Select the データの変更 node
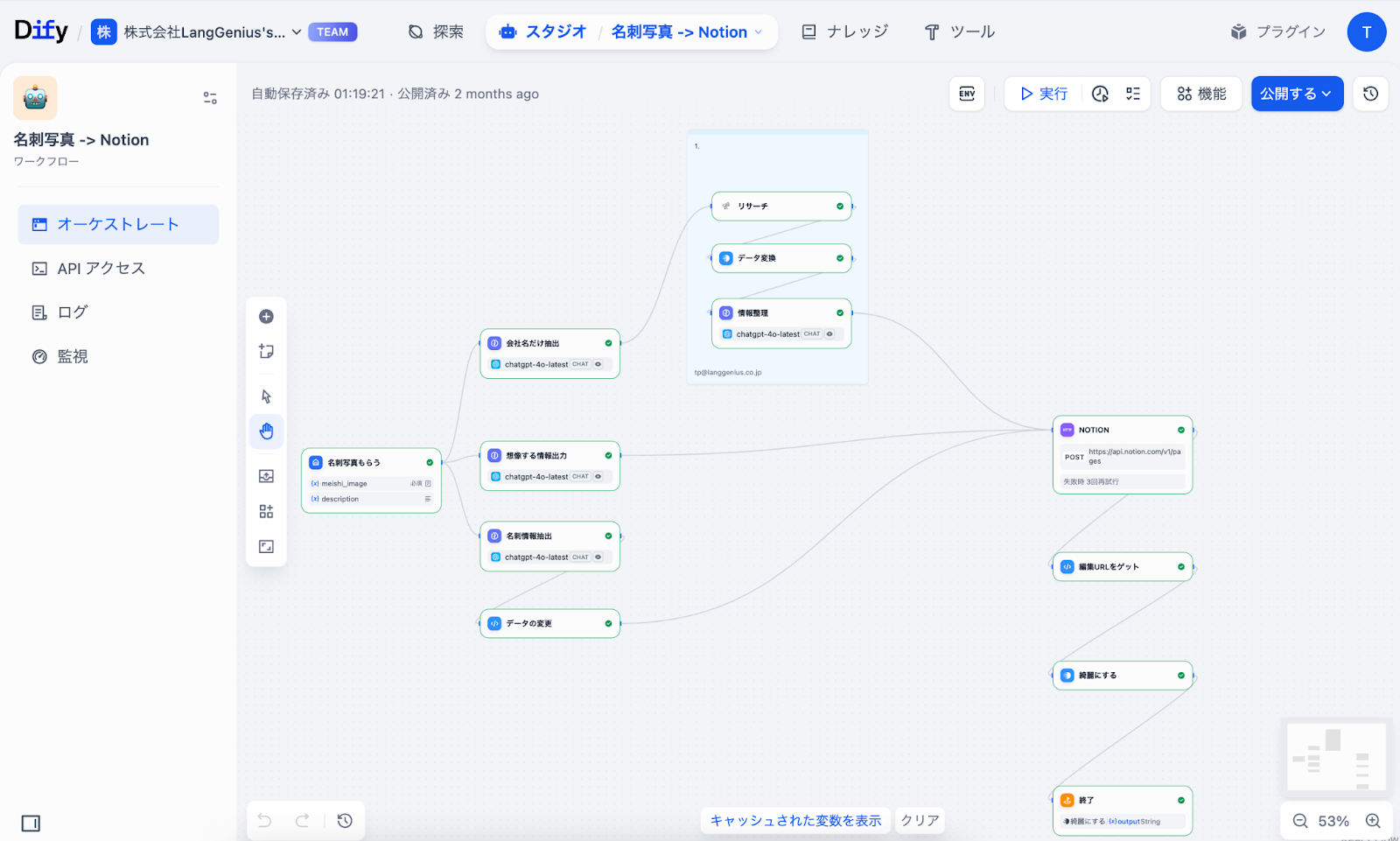 [x=549, y=624]
